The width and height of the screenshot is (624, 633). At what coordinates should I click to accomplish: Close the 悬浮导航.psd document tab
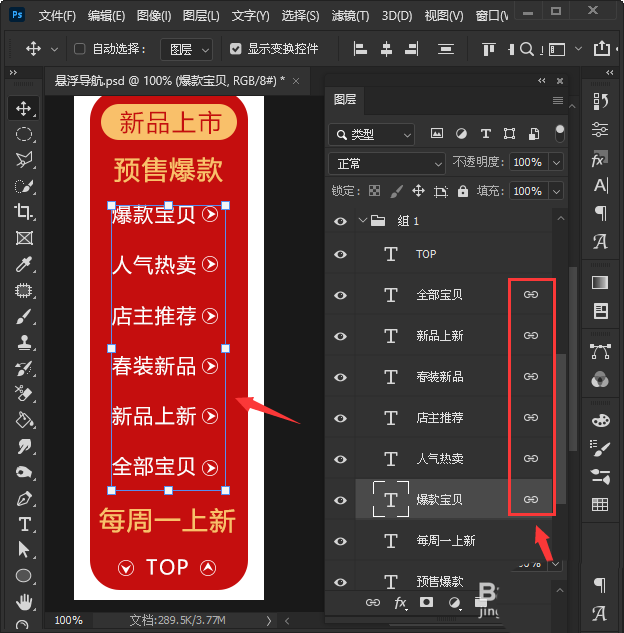[296, 81]
